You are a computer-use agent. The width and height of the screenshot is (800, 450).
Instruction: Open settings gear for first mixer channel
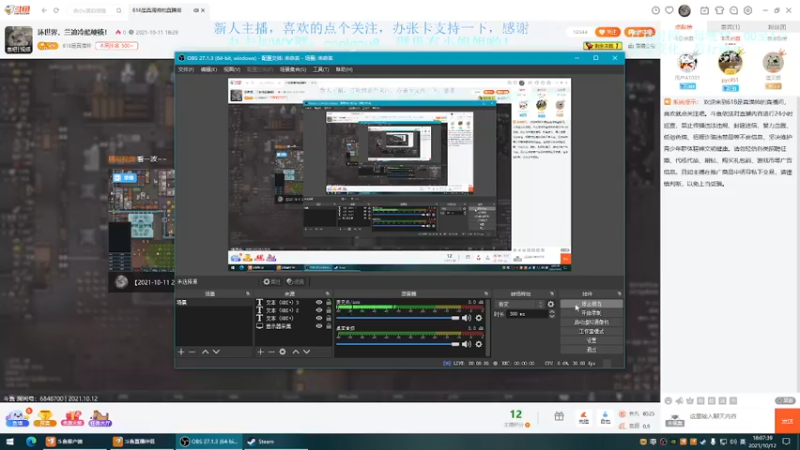click(479, 318)
